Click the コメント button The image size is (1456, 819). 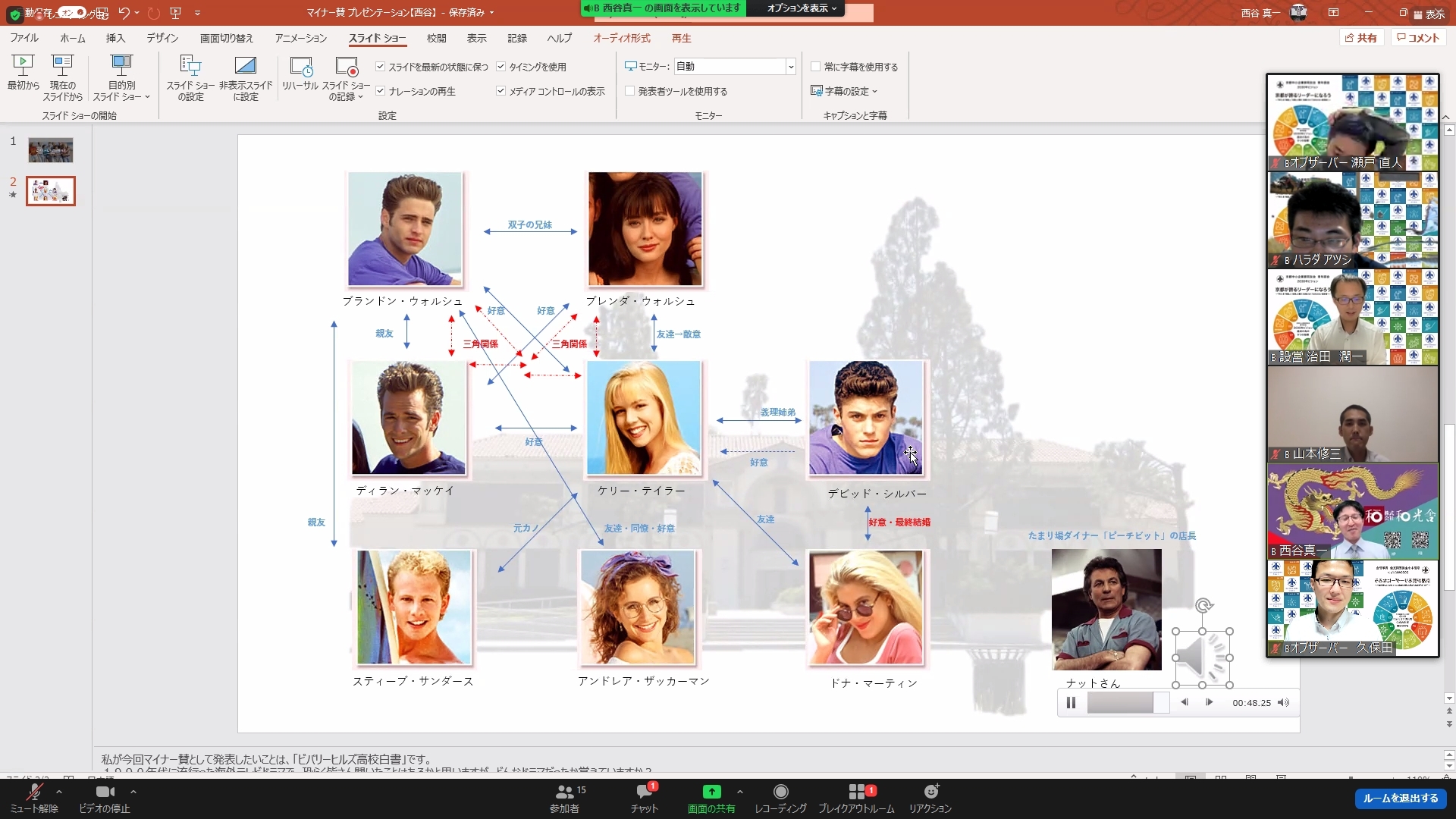[x=1418, y=38]
